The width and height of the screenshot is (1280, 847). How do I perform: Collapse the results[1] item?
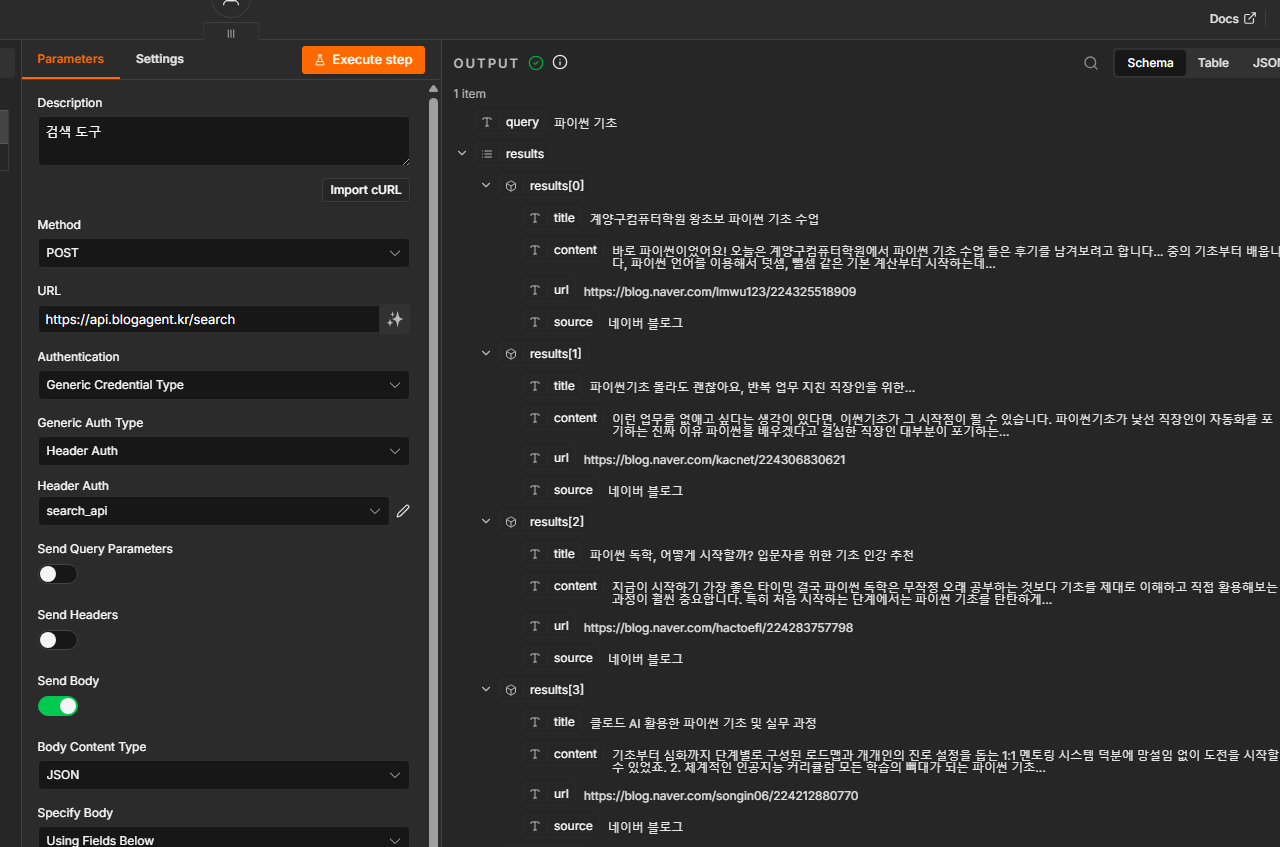(x=486, y=354)
